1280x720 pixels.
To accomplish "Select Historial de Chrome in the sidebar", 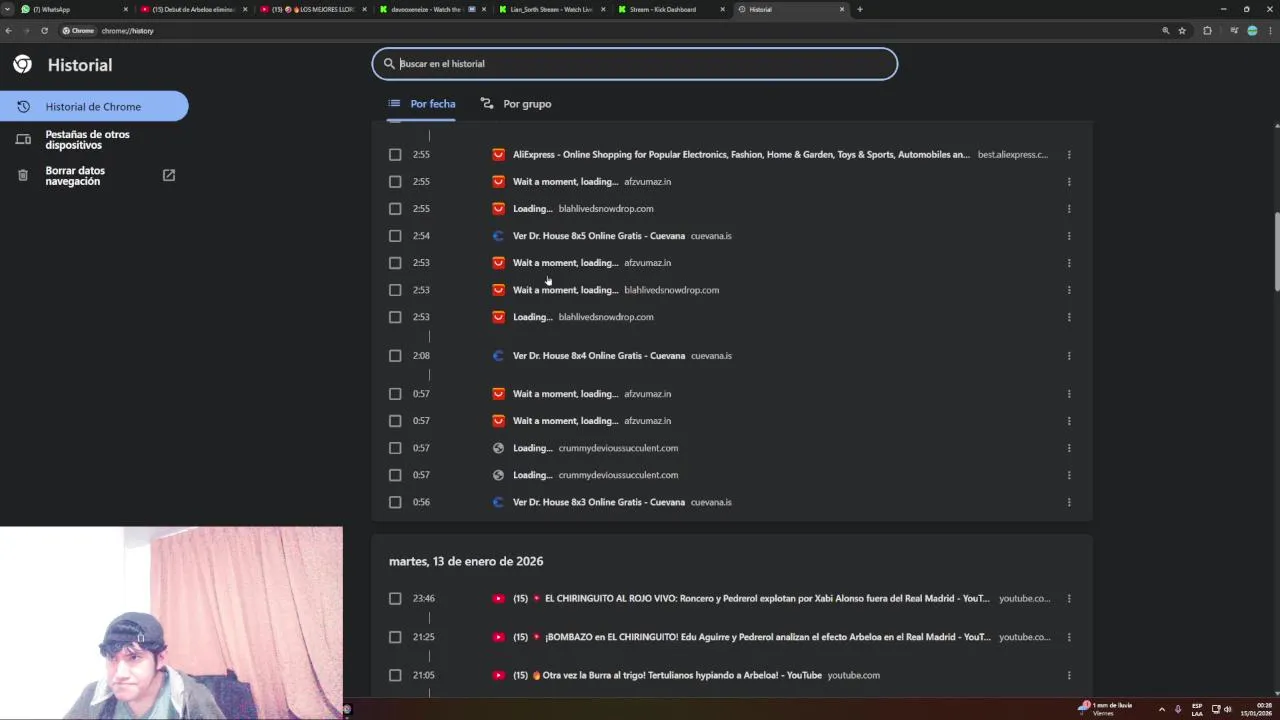I will [94, 106].
